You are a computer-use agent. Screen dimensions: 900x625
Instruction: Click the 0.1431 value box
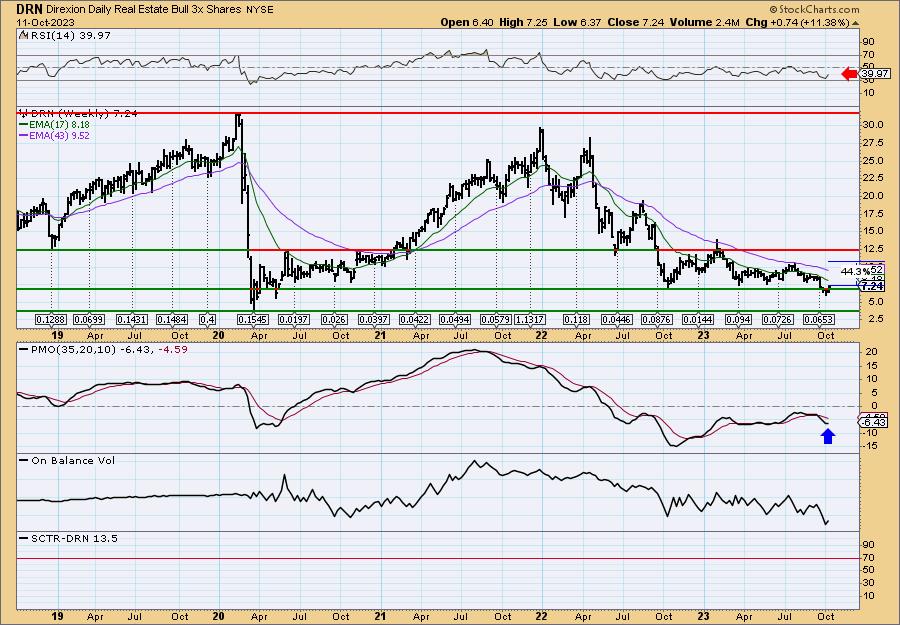(132, 319)
